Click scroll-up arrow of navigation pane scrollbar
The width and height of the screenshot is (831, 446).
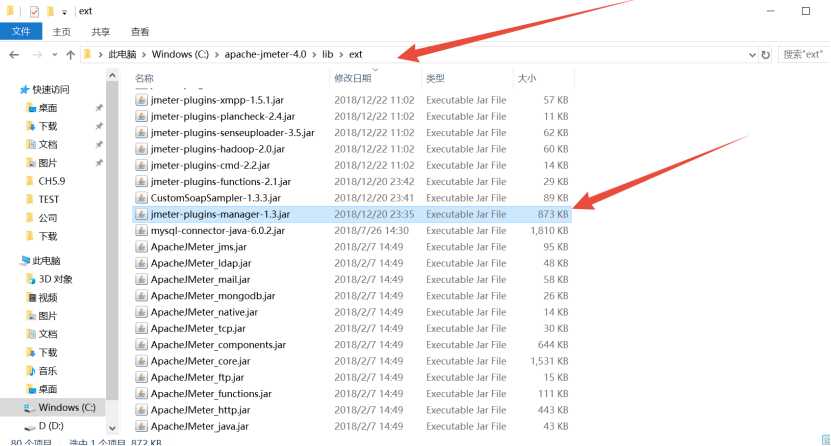[112, 76]
